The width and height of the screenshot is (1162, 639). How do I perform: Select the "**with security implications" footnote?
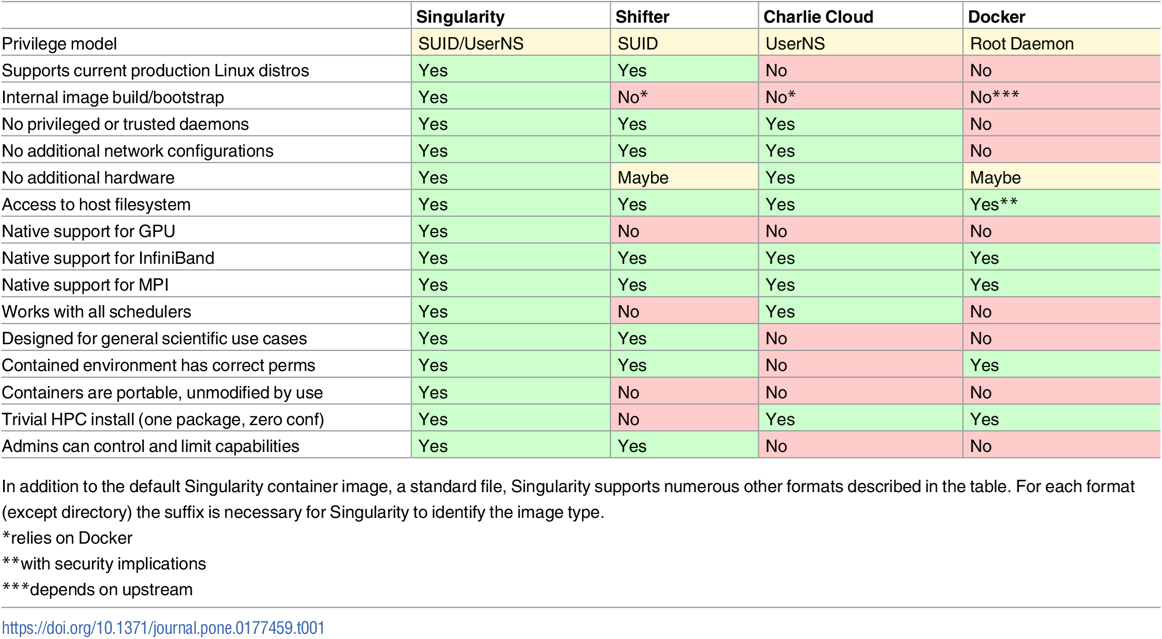point(104,564)
